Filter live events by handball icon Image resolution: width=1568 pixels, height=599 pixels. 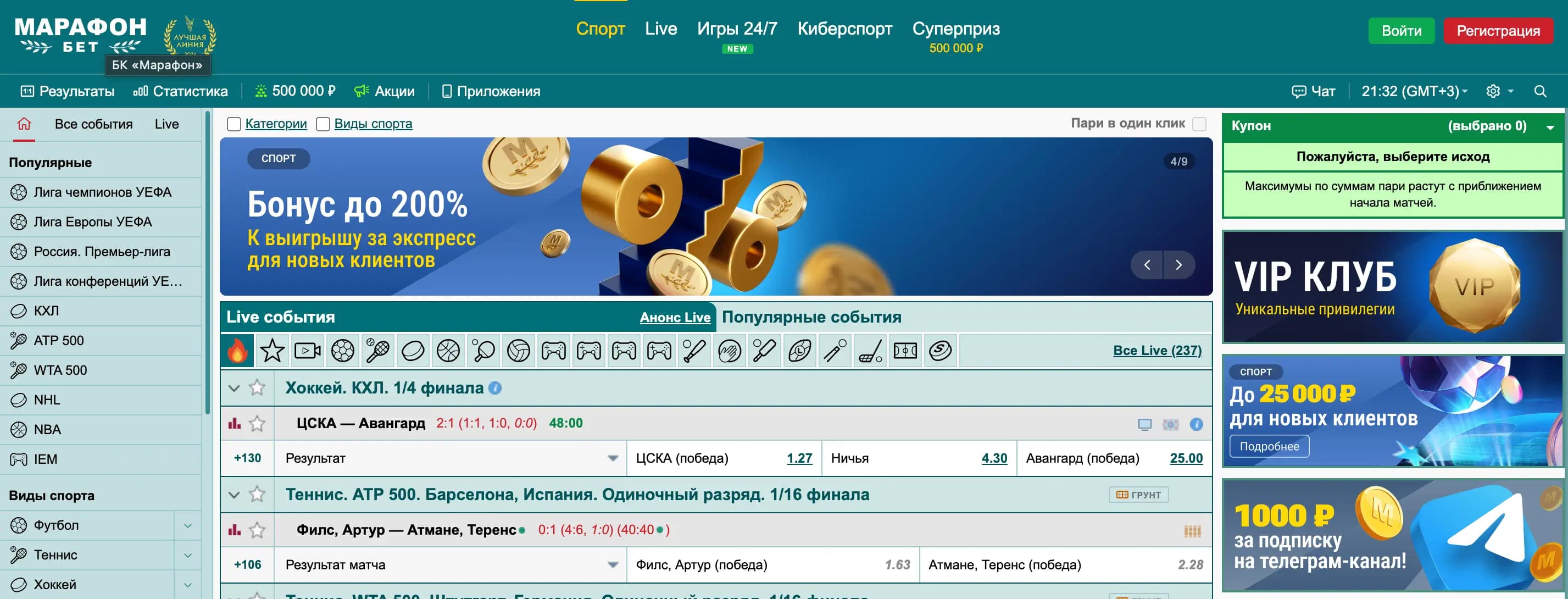point(729,351)
